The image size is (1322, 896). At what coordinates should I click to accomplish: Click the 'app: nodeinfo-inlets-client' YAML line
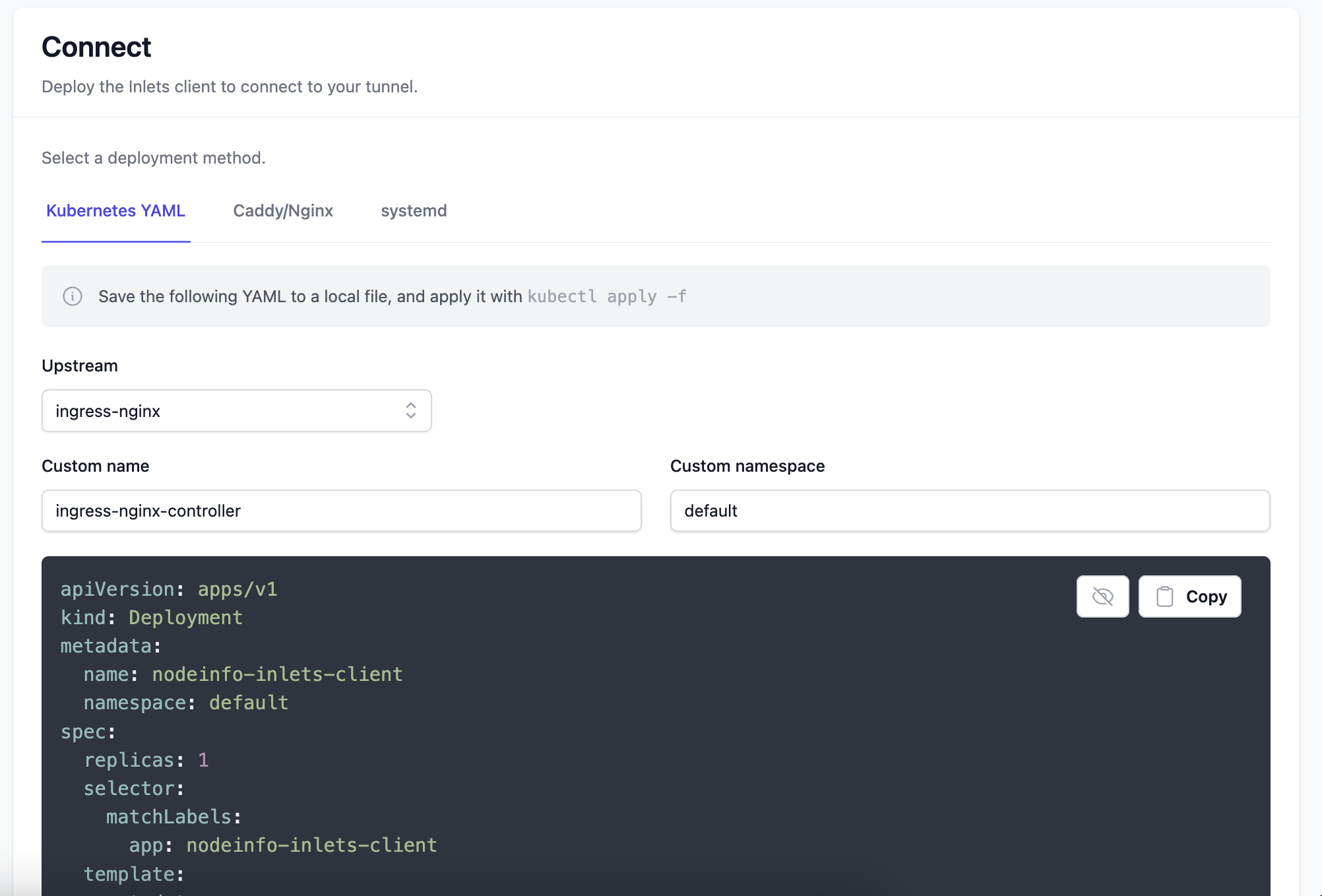coord(283,845)
